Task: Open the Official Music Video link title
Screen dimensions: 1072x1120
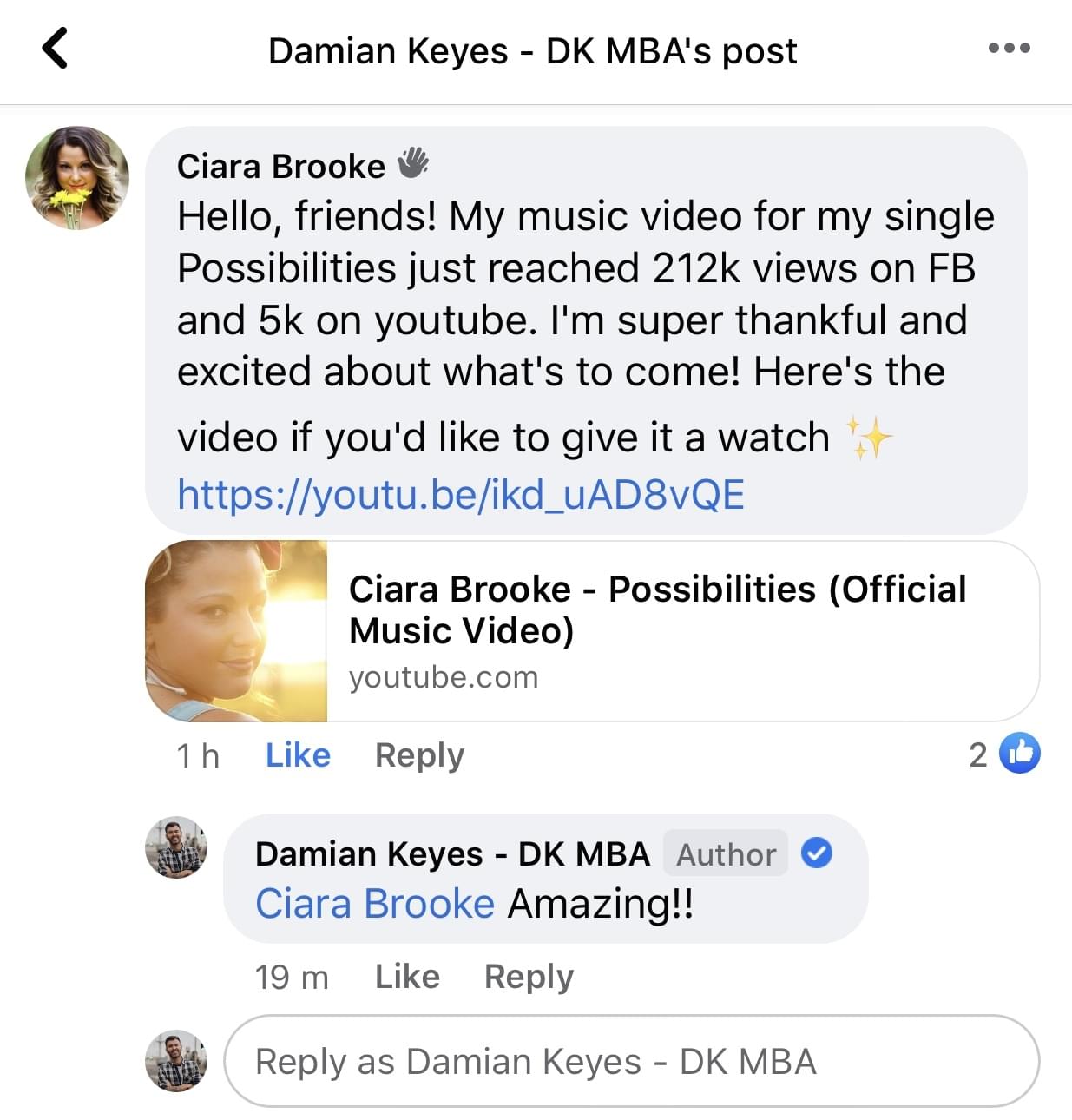Action: pyautogui.click(x=656, y=609)
